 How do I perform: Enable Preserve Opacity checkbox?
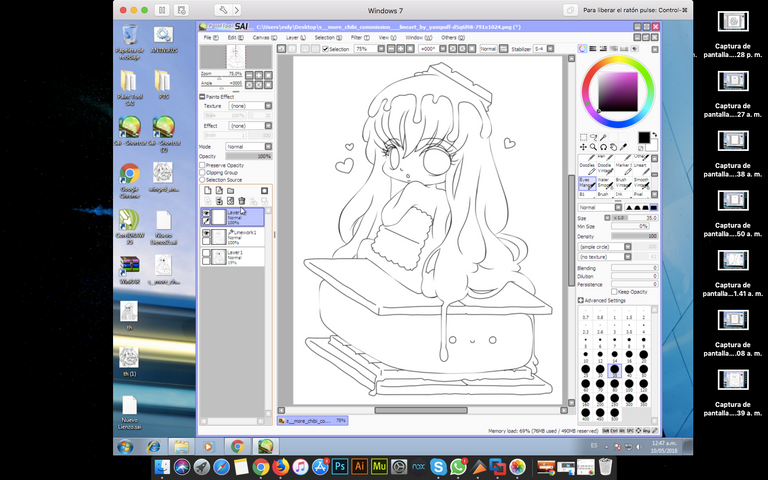(202, 166)
